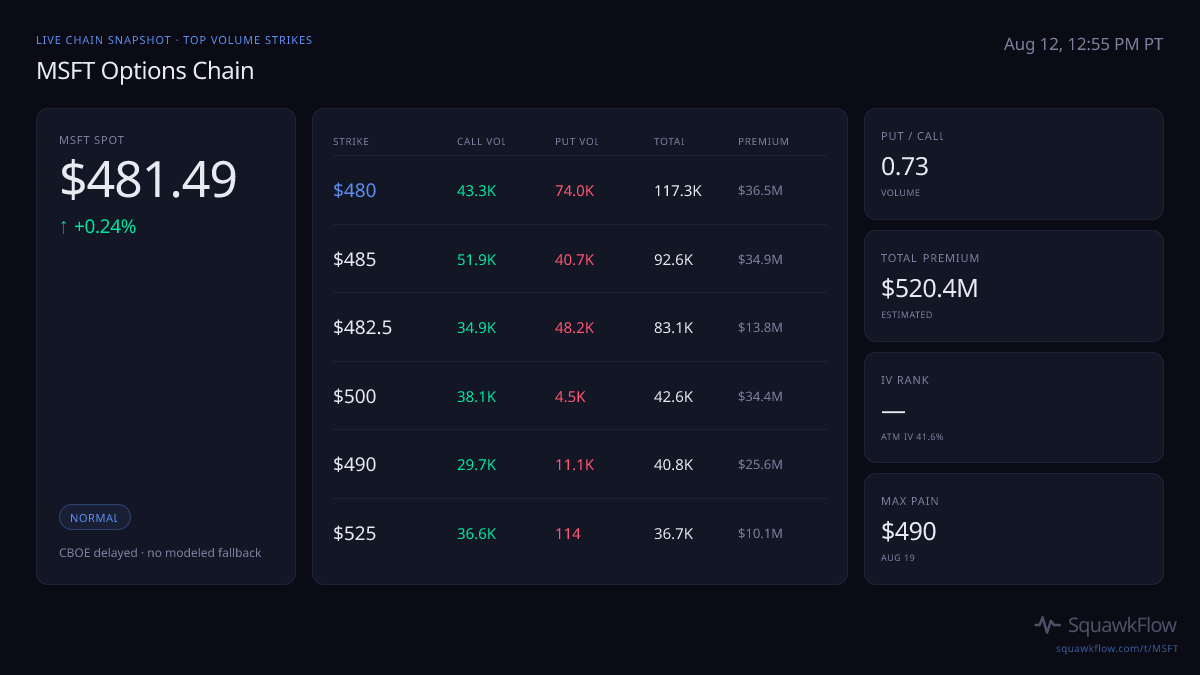Open the squawkflow.com/t/MSFT link

(x=1117, y=649)
